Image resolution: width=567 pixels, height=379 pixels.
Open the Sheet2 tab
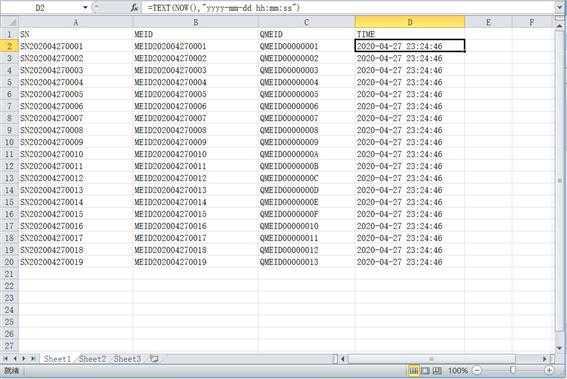tap(92, 359)
